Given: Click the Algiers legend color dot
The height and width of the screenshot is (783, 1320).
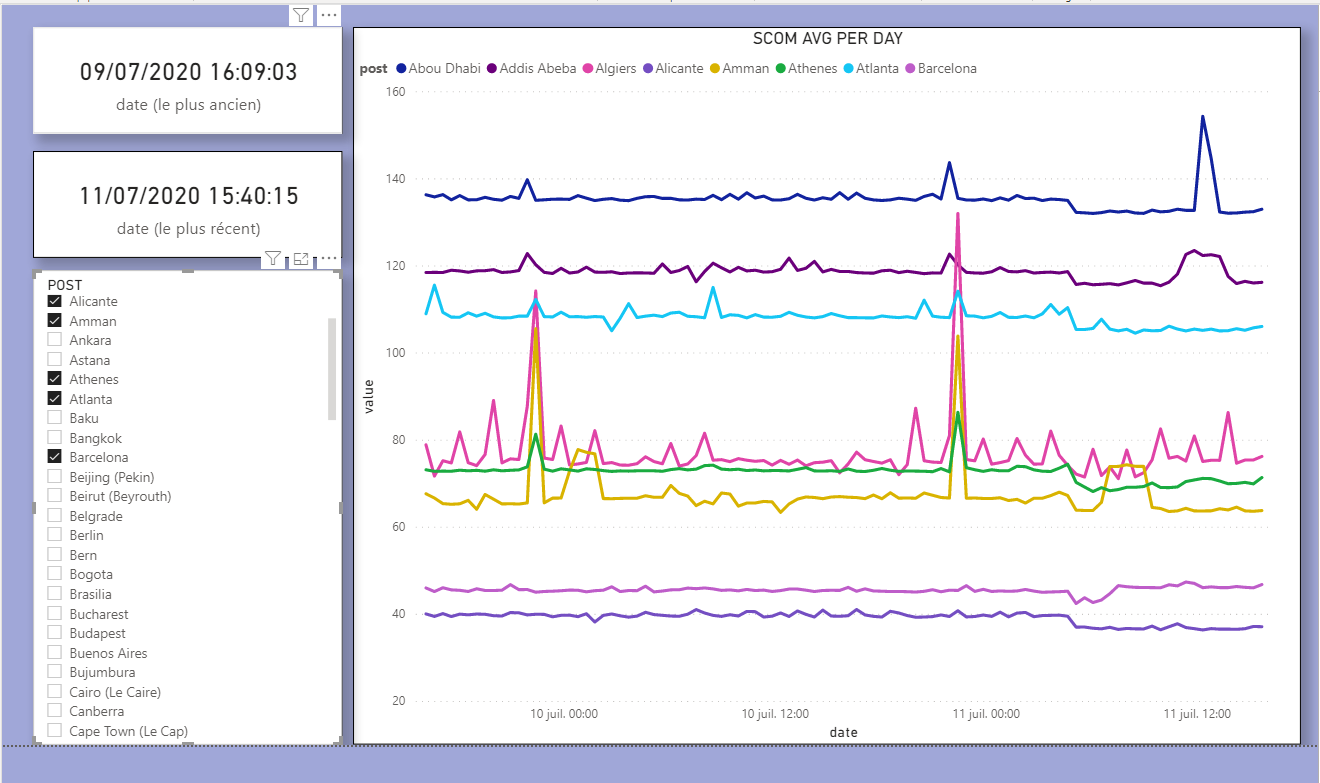Looking at the screenshot, I should click(x=588, y=69).
